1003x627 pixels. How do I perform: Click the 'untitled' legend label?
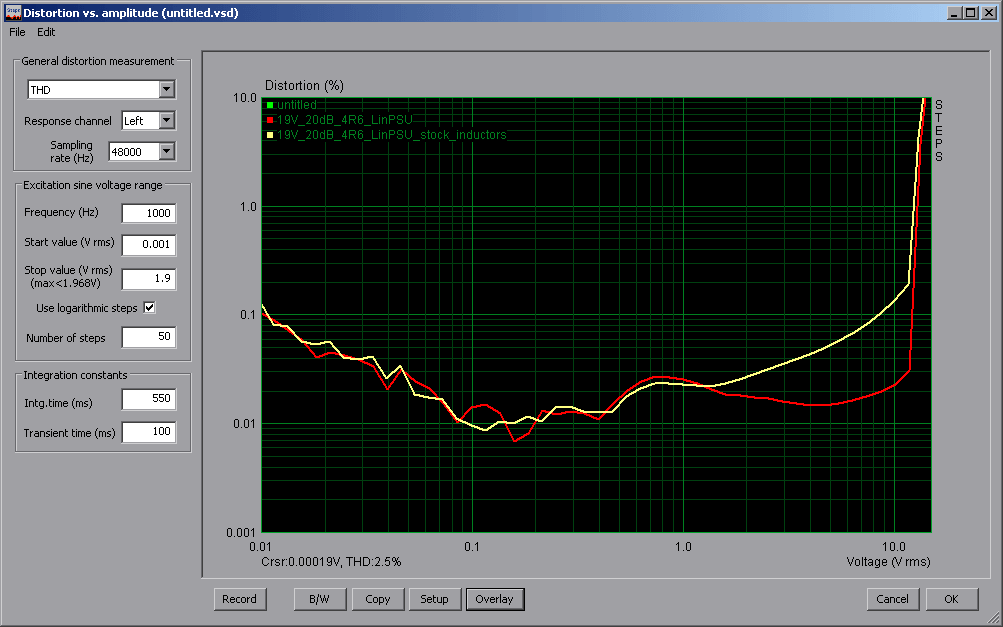pos(297,105)
